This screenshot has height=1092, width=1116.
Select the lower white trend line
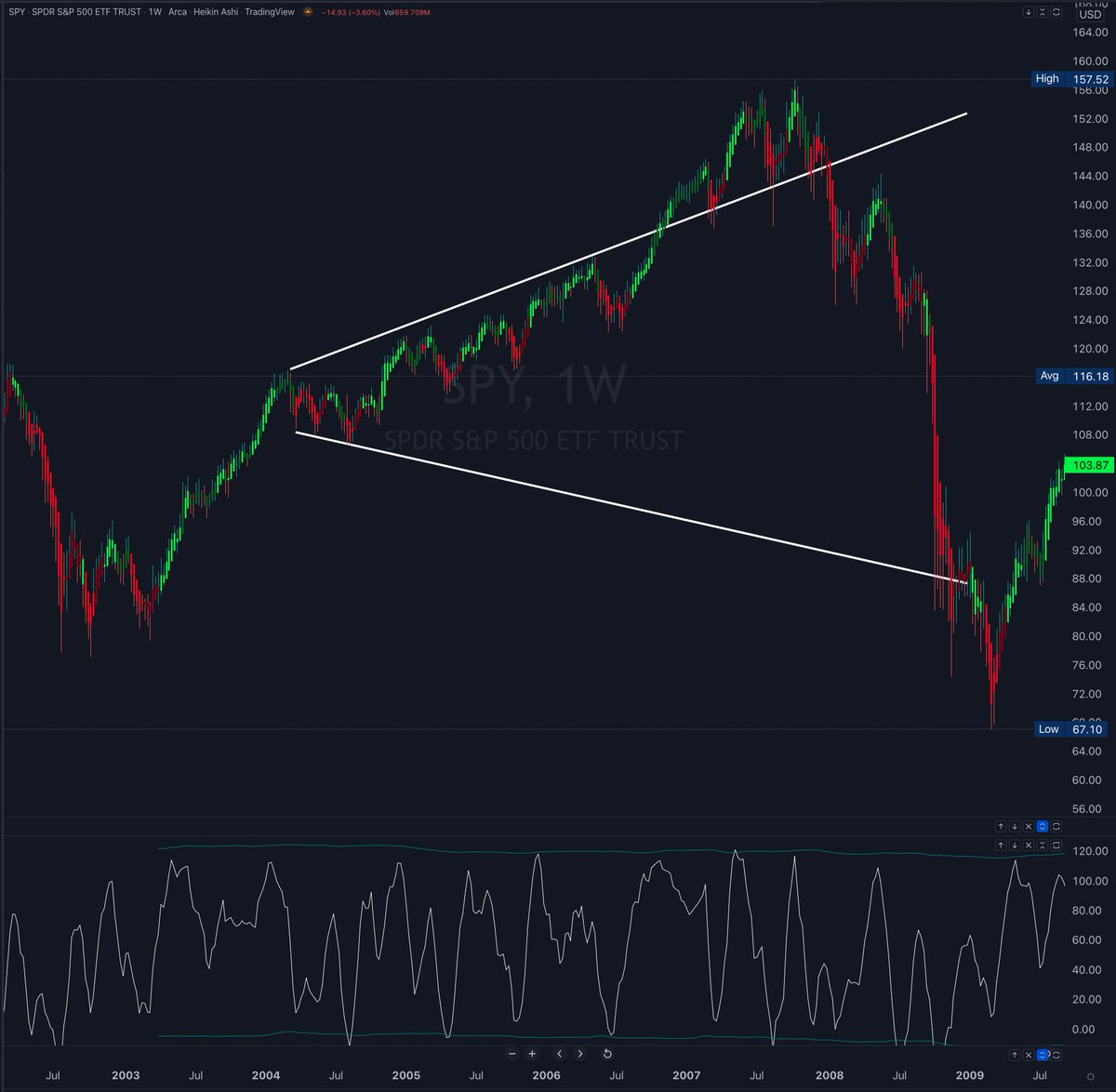tap(631, 508)
